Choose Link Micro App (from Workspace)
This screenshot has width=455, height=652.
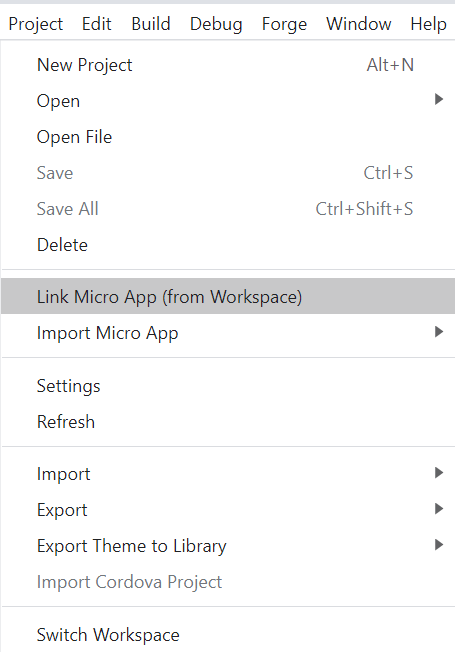228,296
